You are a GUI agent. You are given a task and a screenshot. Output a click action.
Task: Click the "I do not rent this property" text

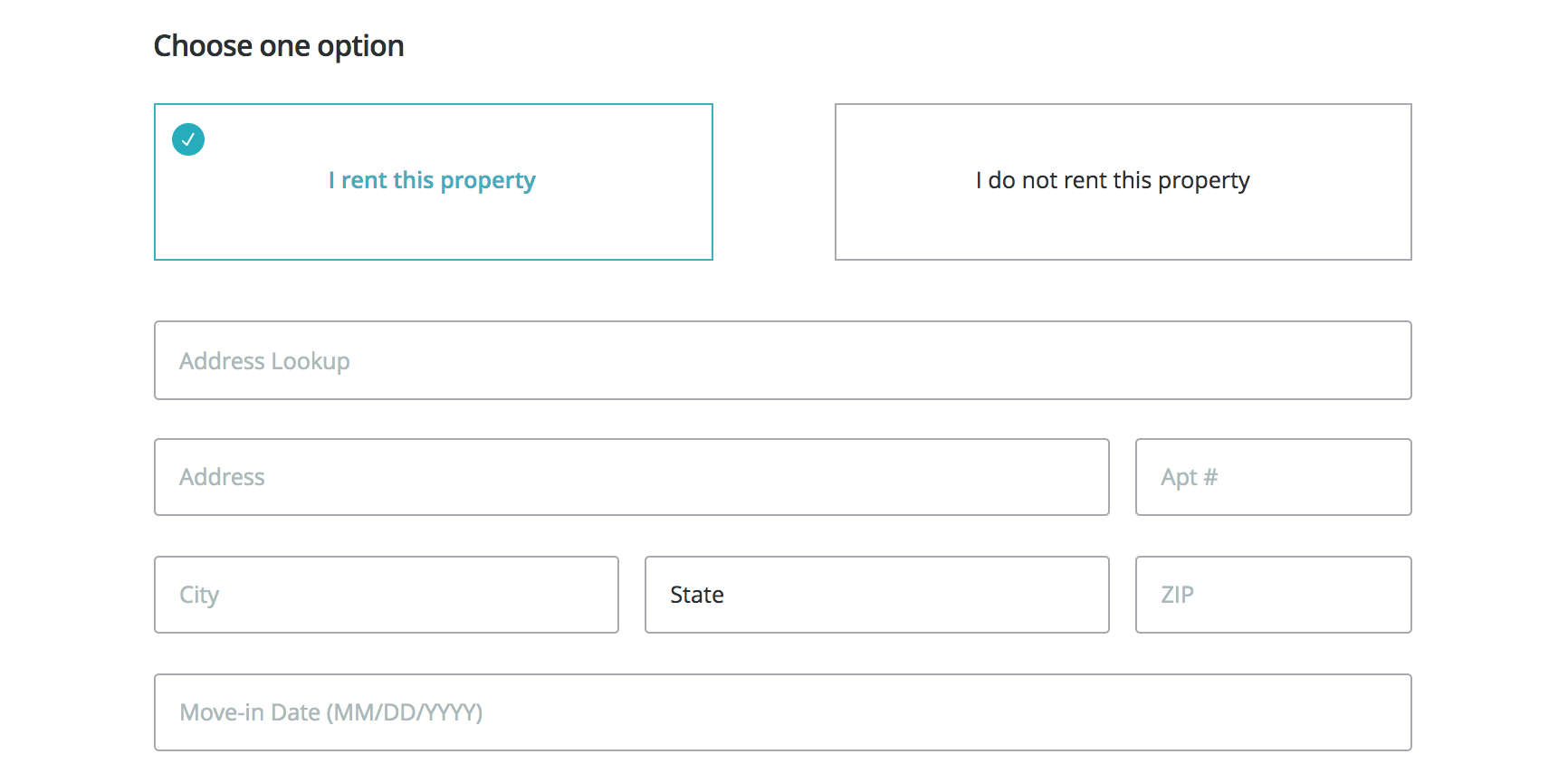1113,180
